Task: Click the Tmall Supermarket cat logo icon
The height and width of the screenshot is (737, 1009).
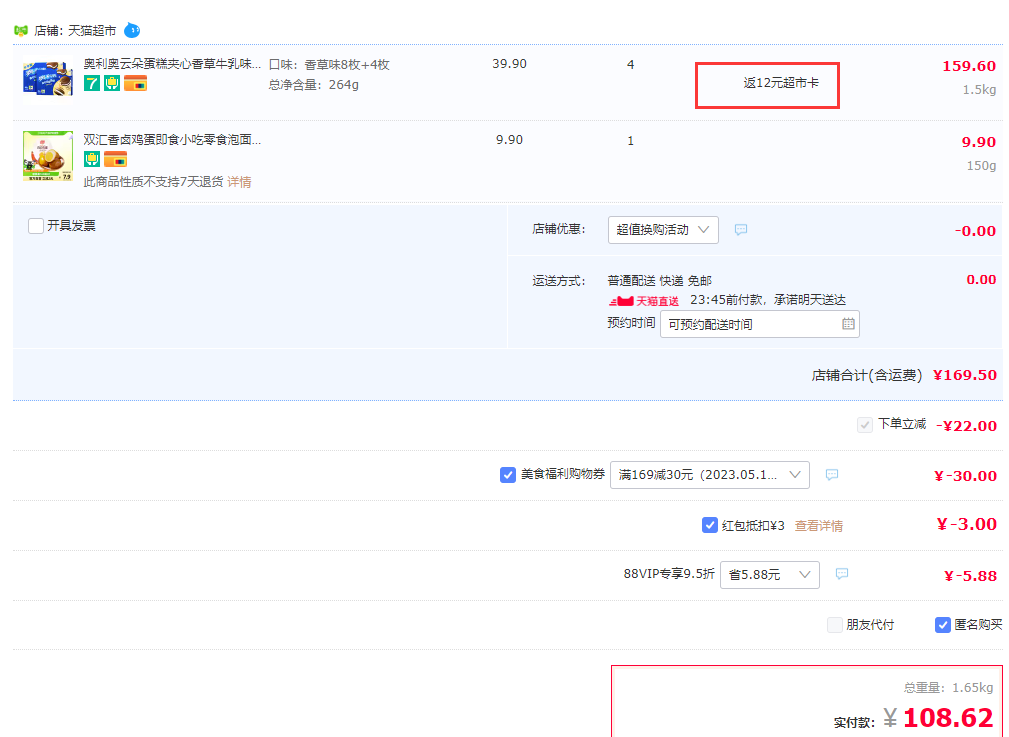Action: pos(21,30)
